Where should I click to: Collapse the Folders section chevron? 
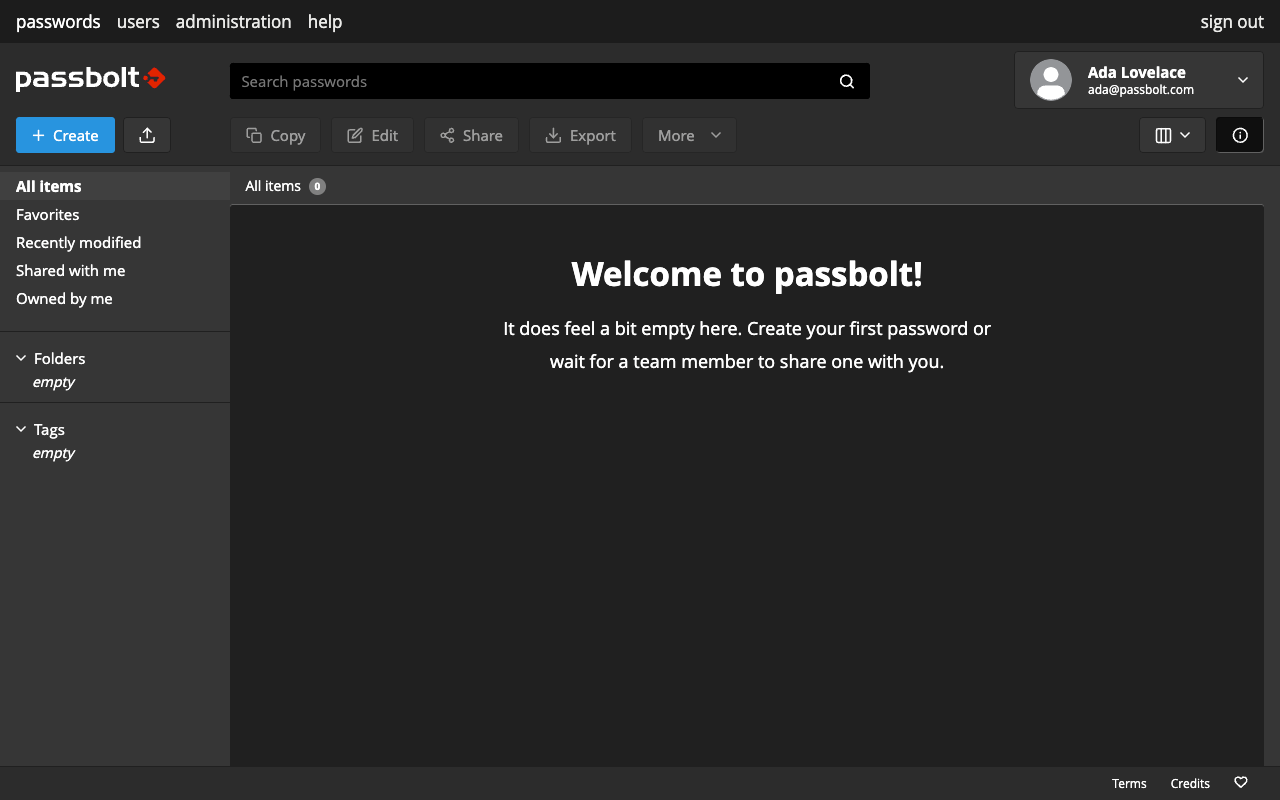(x=21, y=358)
